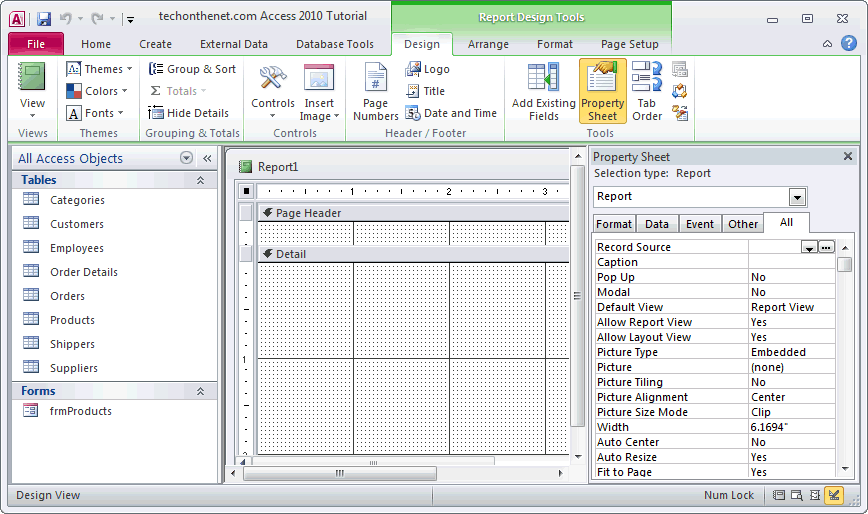Viewport: 868px width, 514px height.
Task: Open the Page Setup ribbon tab
Action: 630,44
